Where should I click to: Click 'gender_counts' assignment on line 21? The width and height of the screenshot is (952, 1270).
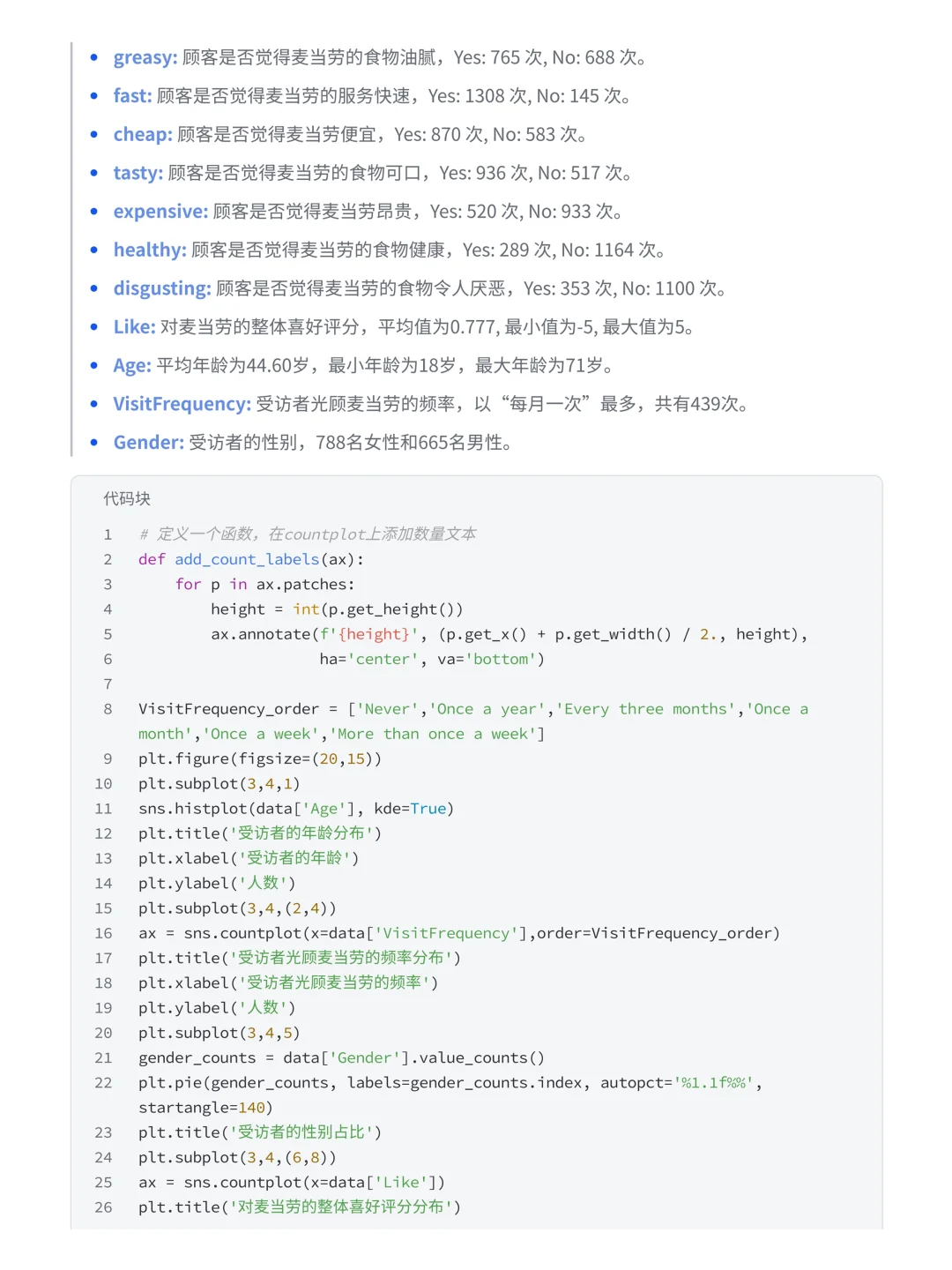coord(341,1057)
